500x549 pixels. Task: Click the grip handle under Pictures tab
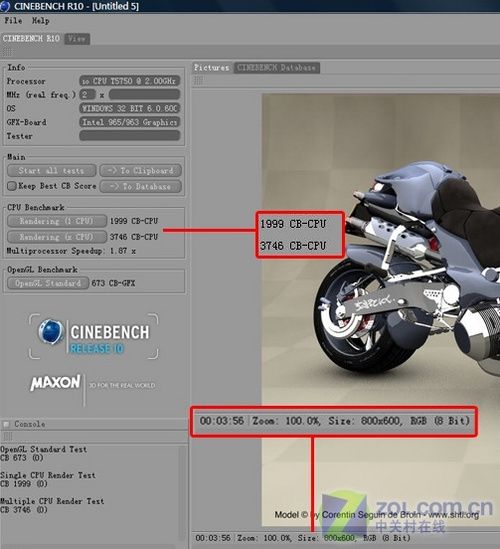tap(198, 81)
